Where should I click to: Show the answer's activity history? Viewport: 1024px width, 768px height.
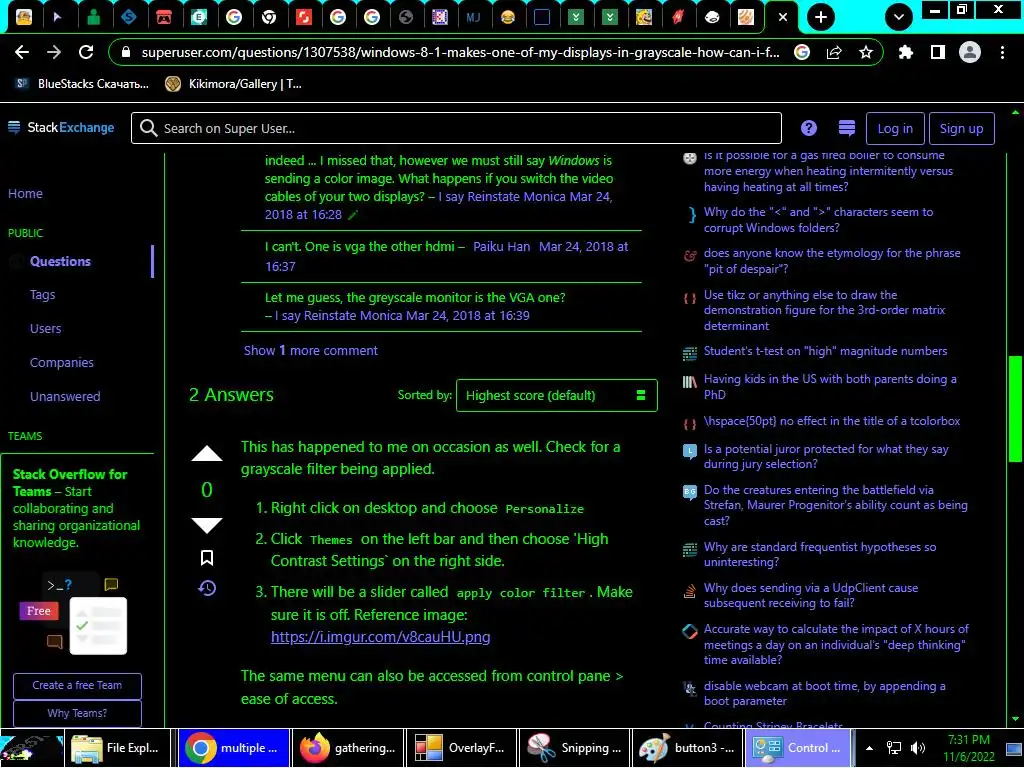tap(207, 588)
